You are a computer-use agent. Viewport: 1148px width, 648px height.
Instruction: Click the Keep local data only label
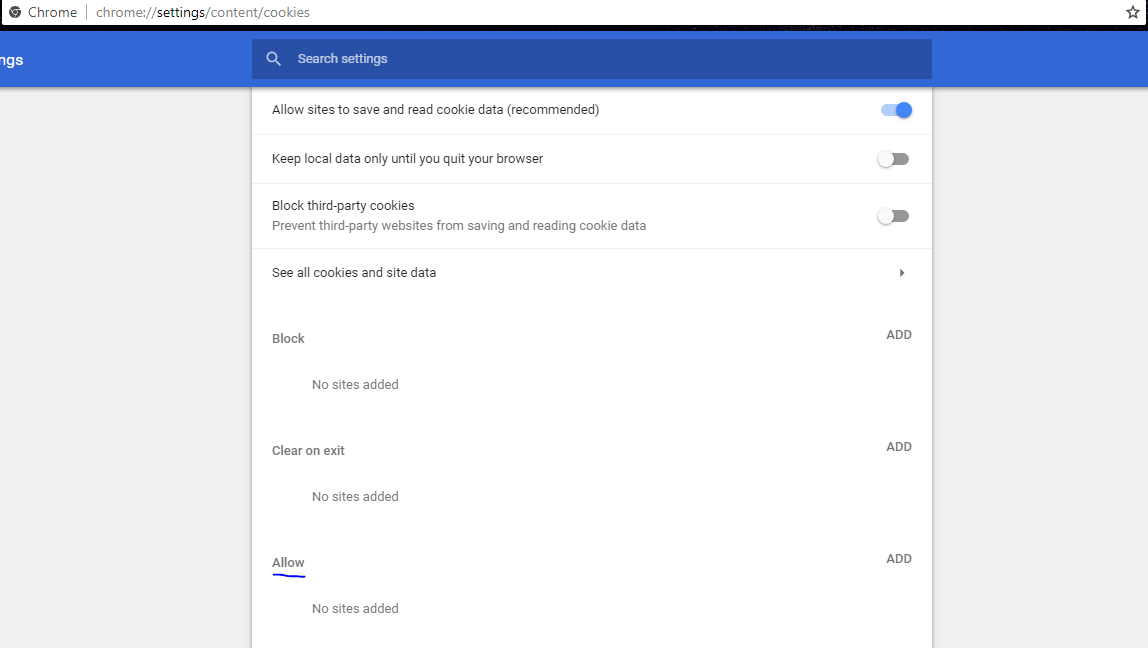point(407,159)
